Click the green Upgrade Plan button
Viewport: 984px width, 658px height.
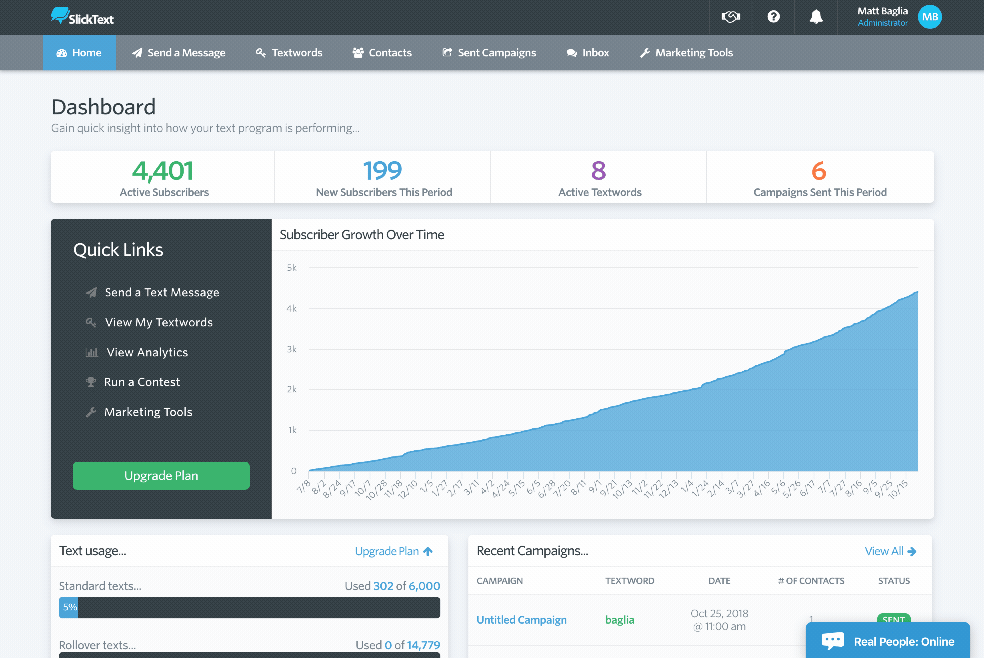click(x=161, y=476)
